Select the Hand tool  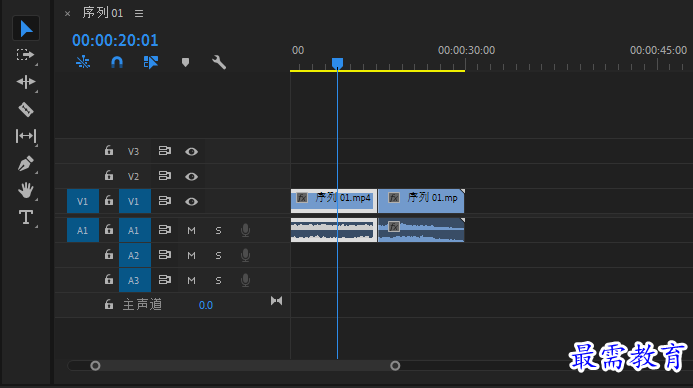[x=26, y=190]
